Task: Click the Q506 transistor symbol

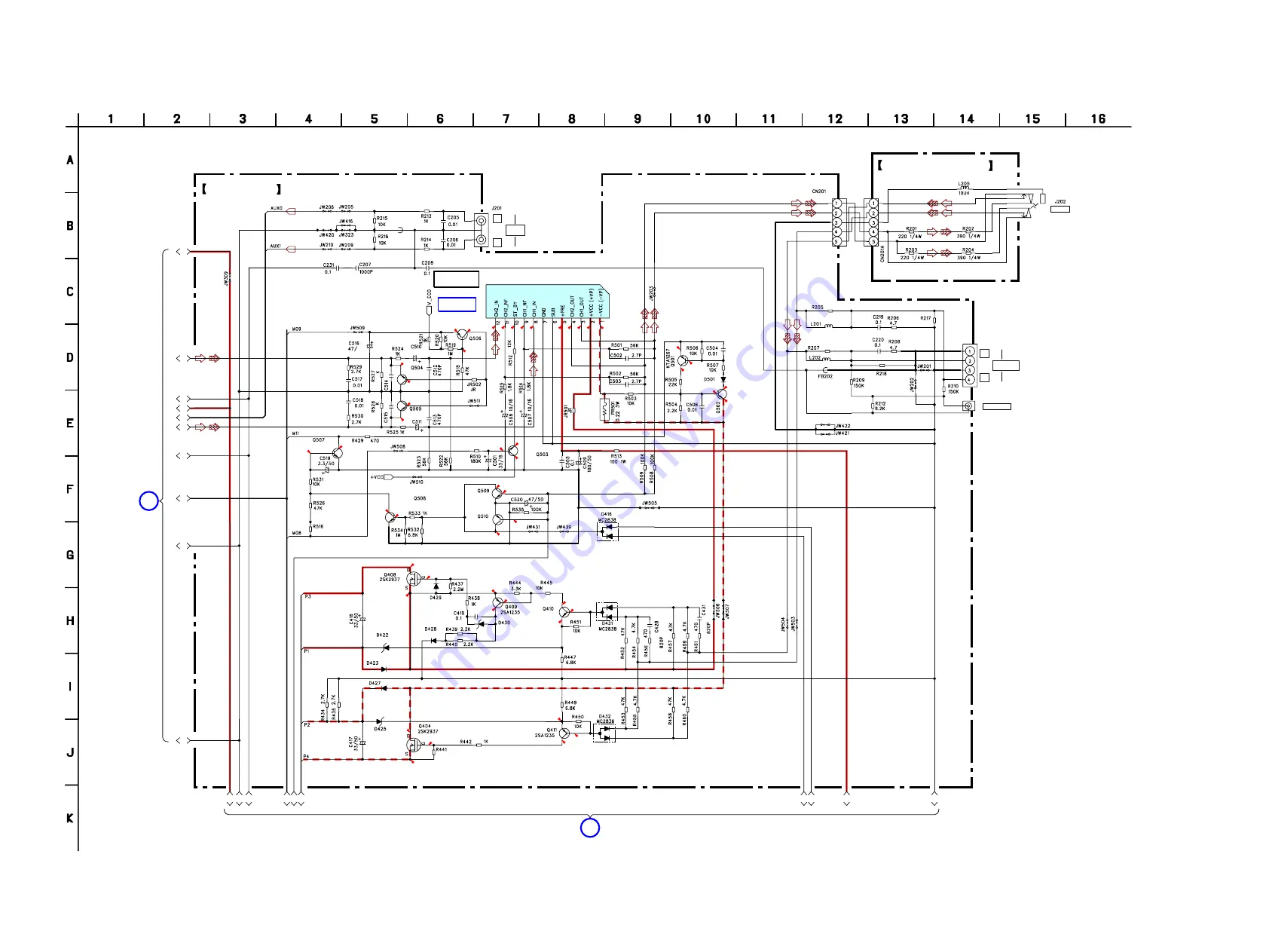Action: [461, 335]
